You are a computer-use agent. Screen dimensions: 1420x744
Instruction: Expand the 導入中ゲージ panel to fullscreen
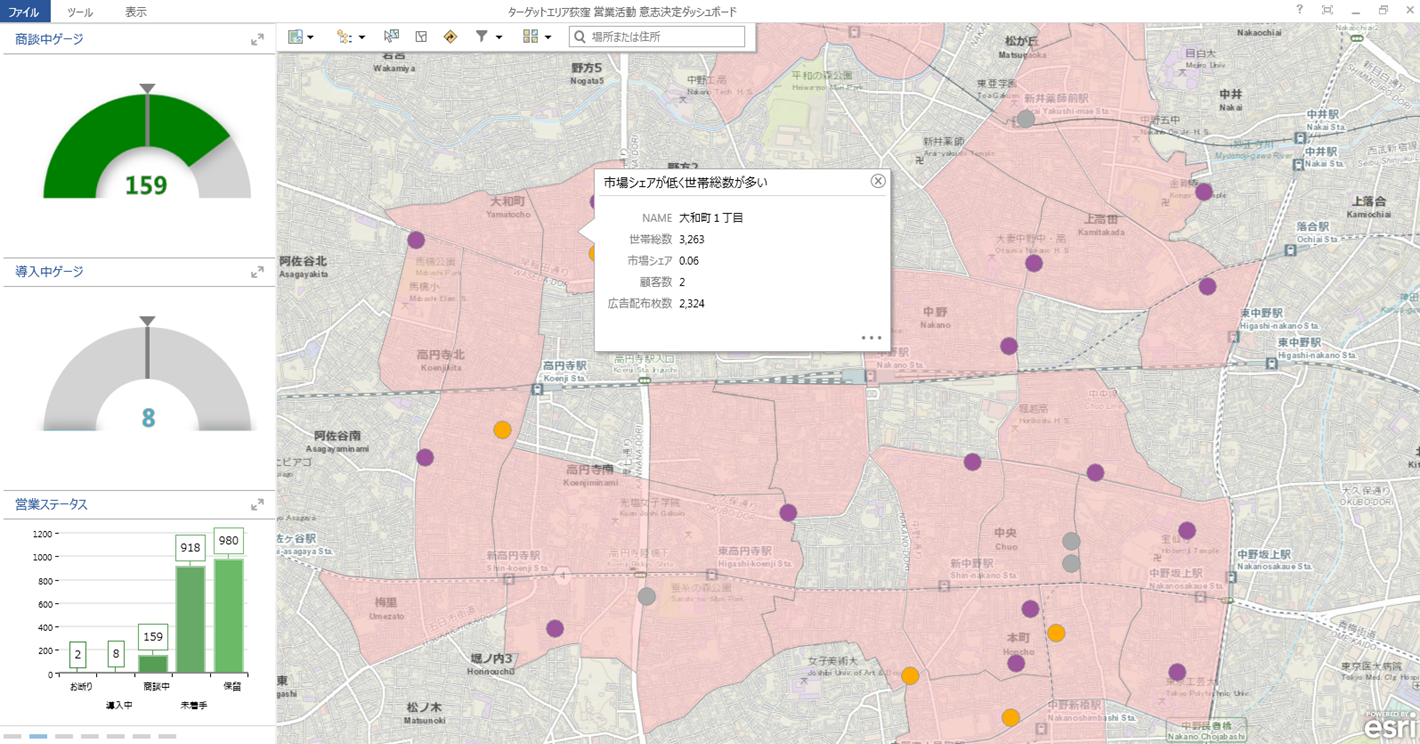[x=258, y=270]
